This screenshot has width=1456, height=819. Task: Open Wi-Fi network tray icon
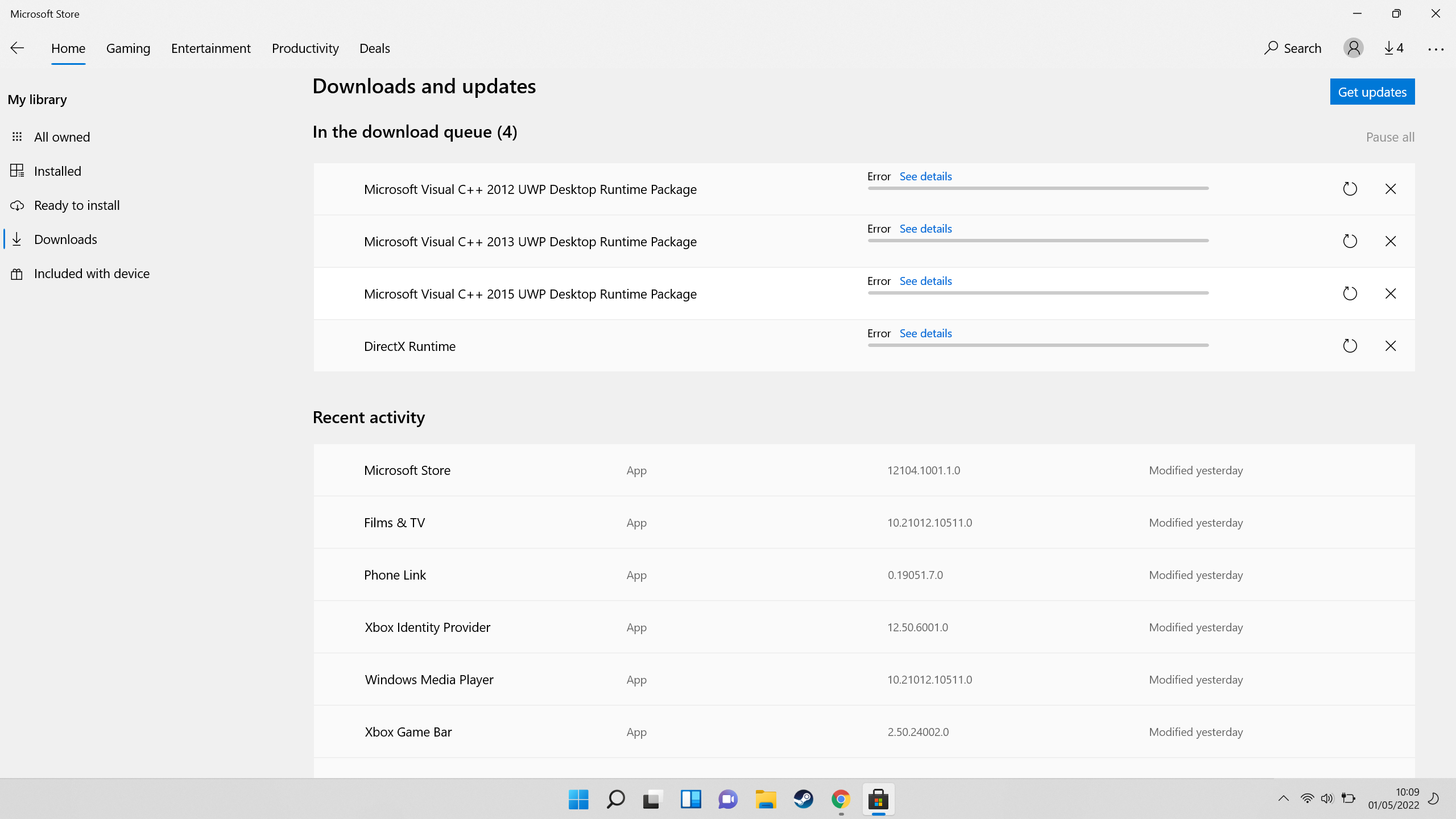1307,799
